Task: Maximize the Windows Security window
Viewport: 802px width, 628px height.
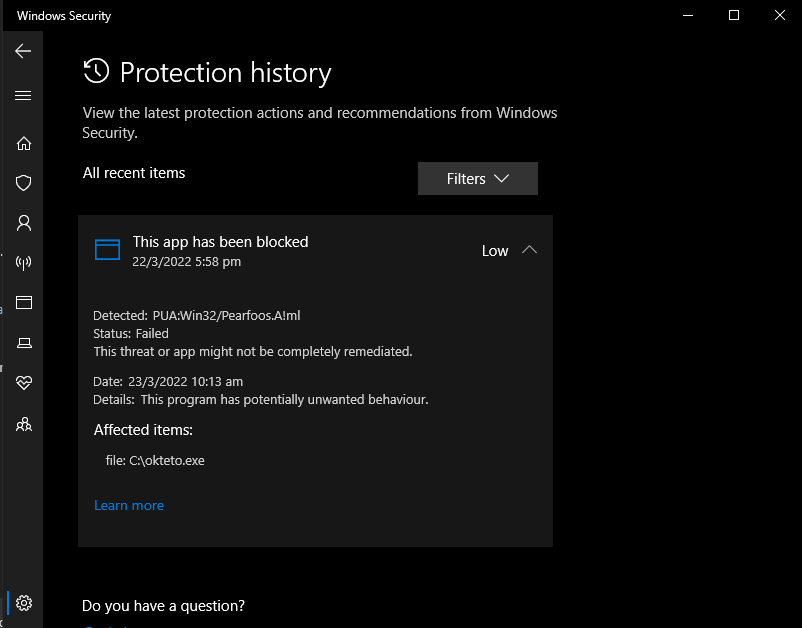Action: (x=734, y=15)
